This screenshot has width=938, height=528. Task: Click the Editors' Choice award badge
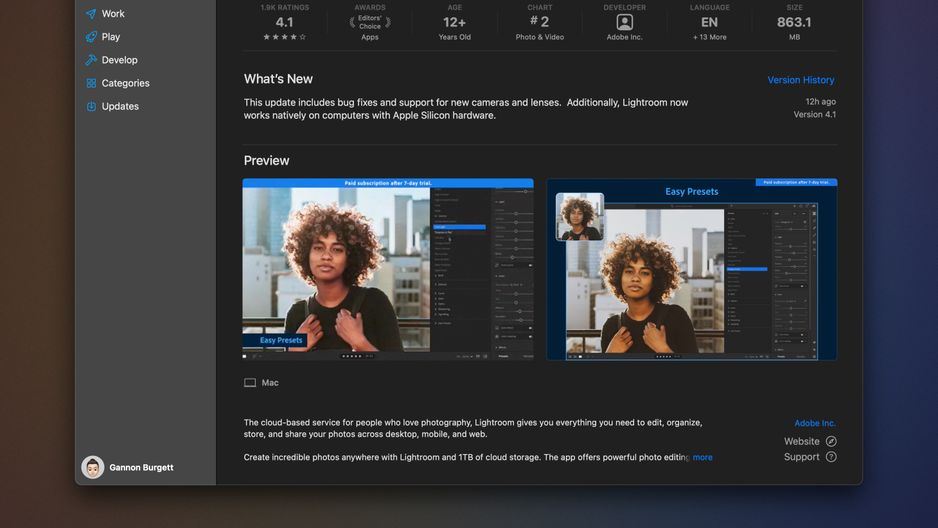tap(370, 23)
